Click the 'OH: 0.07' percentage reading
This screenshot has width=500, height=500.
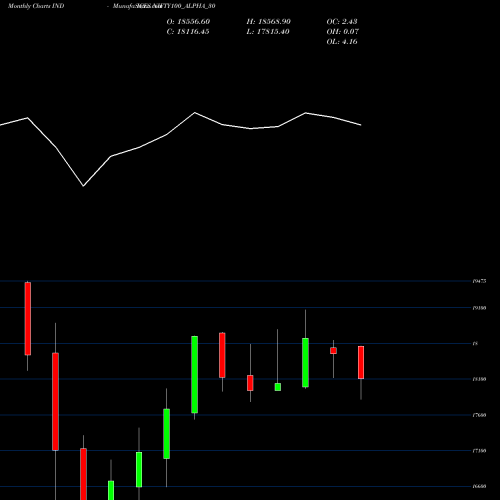pos(343,32)
